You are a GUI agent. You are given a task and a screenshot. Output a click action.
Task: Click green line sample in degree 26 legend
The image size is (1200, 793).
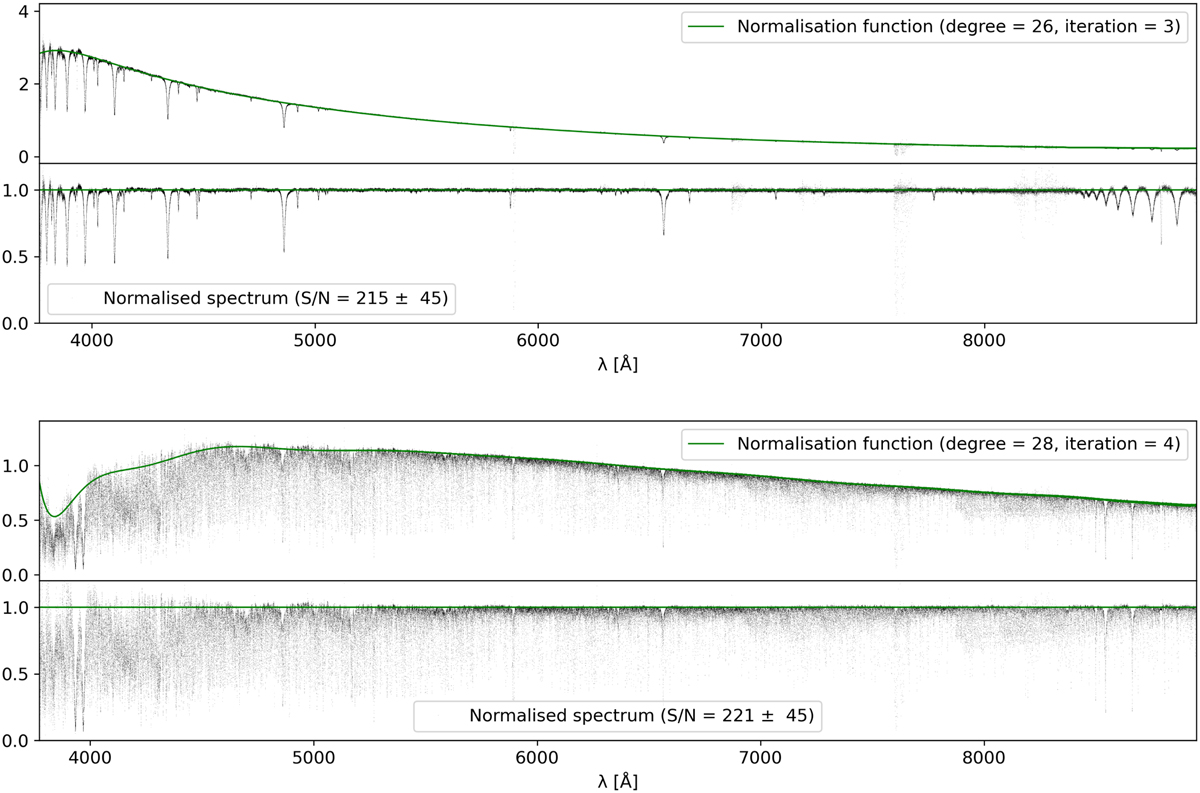(x=707, y=26)
